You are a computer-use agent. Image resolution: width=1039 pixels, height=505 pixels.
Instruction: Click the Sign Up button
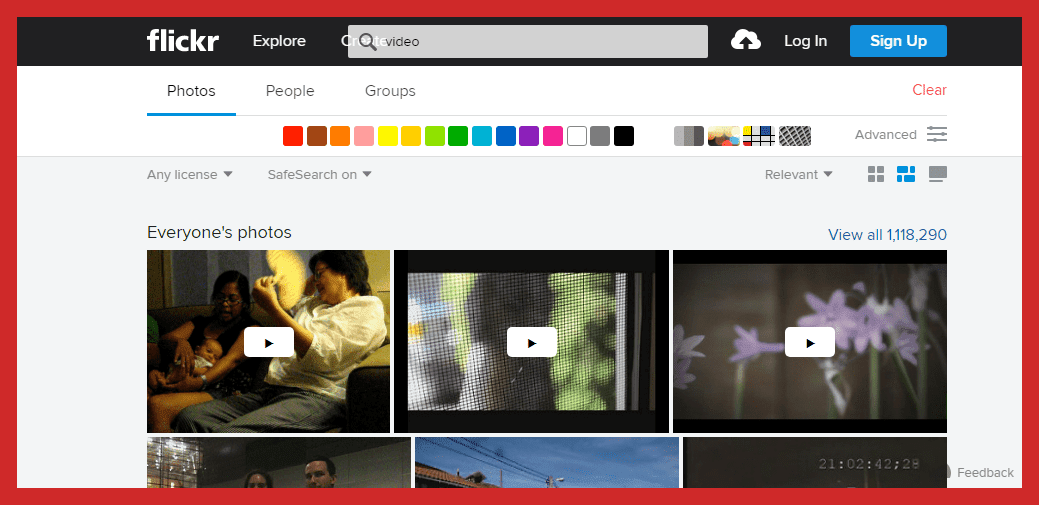click(898, 41)
